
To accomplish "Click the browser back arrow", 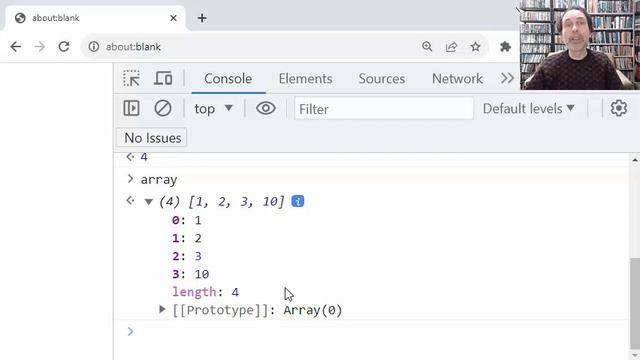I will pyautogui.click(x=16, y=47).
